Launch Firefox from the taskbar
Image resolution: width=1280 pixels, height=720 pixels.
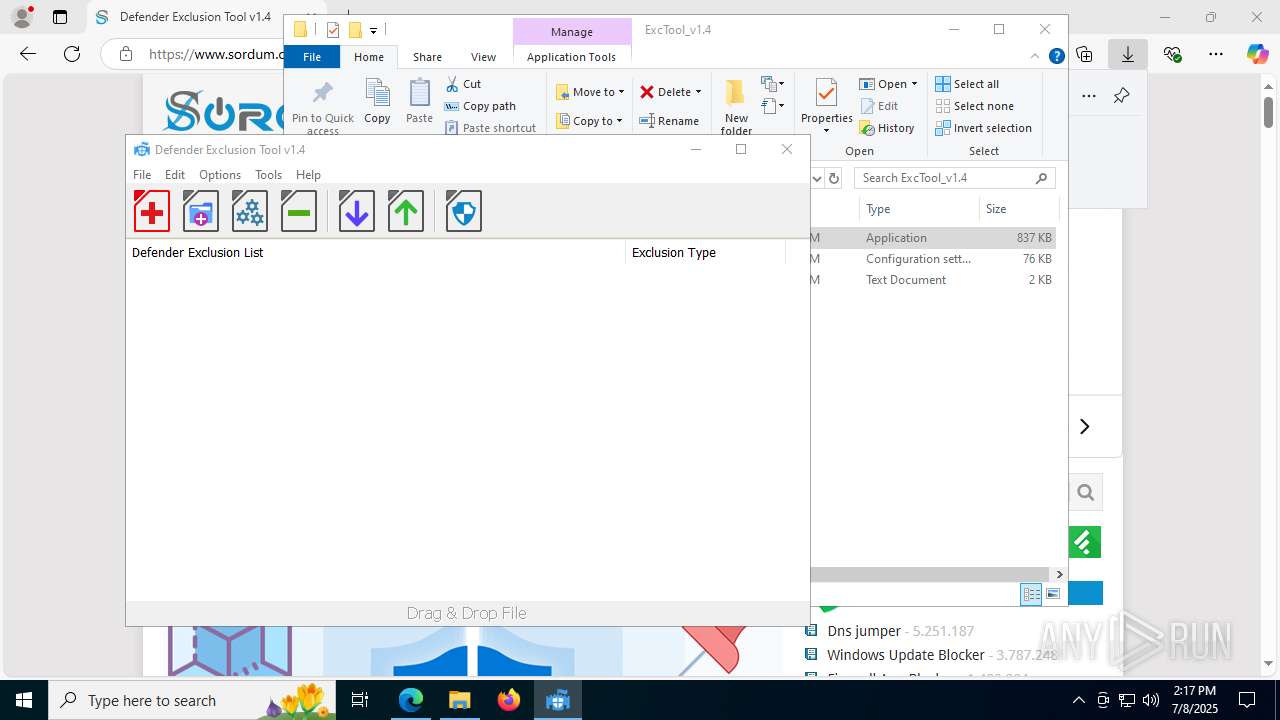tap(509, 700)
